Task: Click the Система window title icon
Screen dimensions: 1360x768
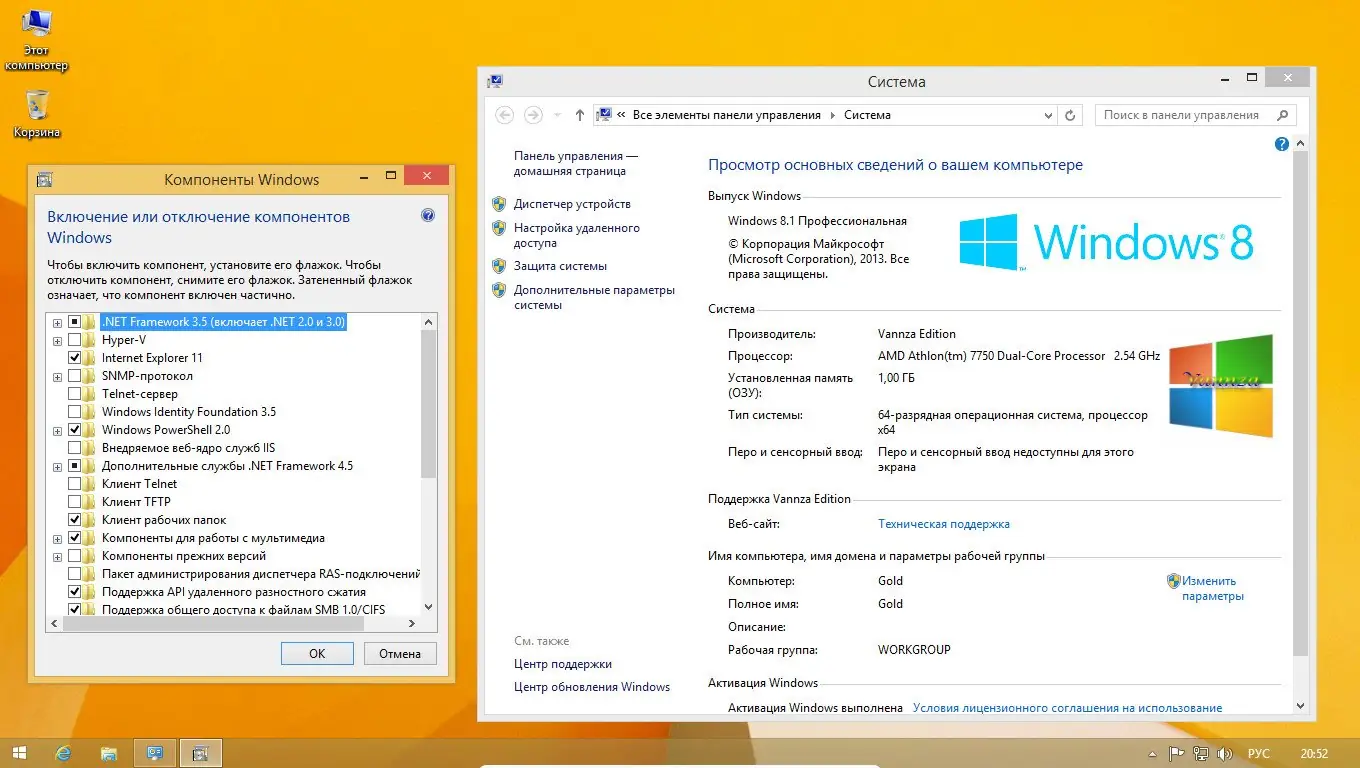Action: 494,82
